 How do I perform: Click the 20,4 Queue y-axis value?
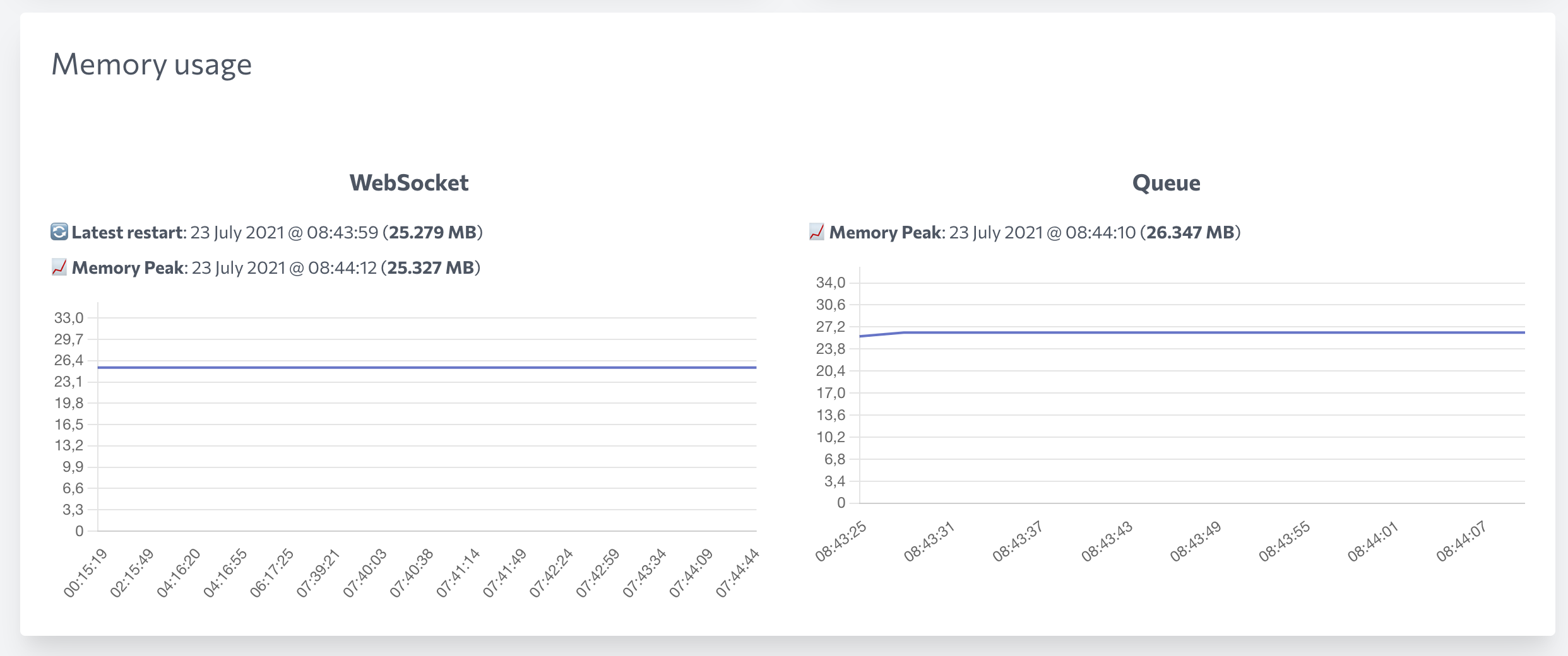pos(831,371)
